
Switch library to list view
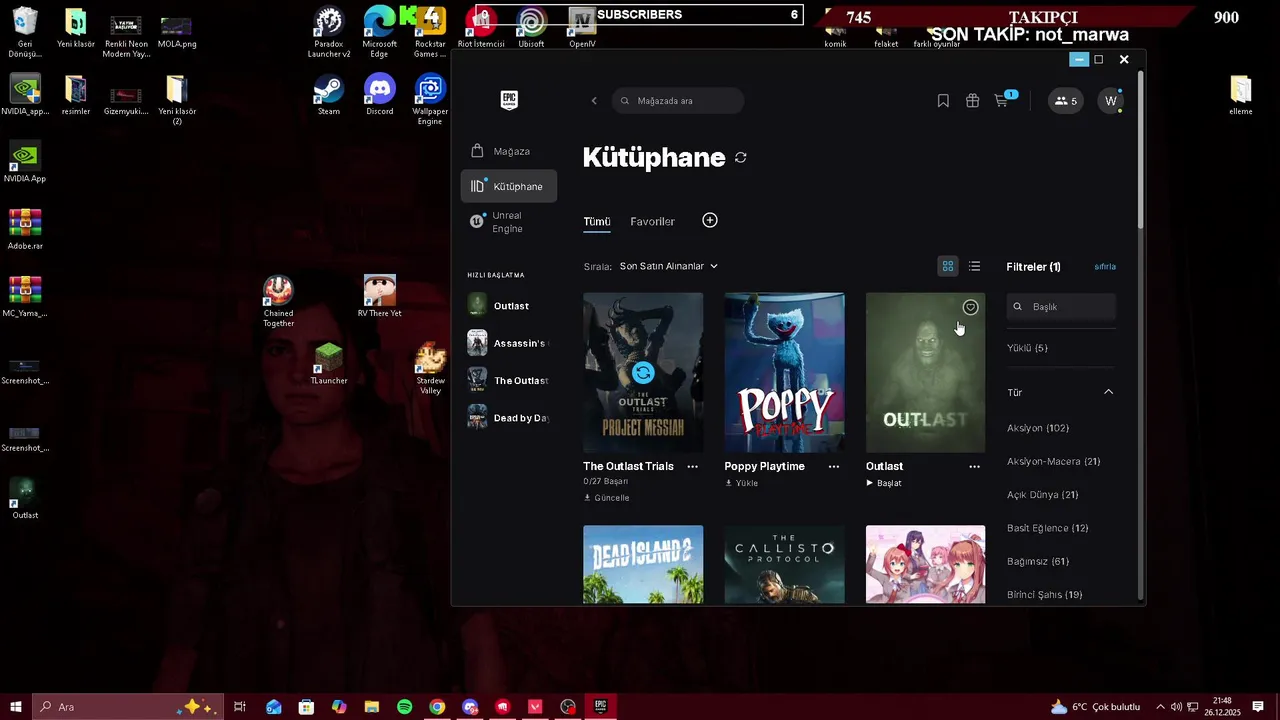[x=974, y=266]
